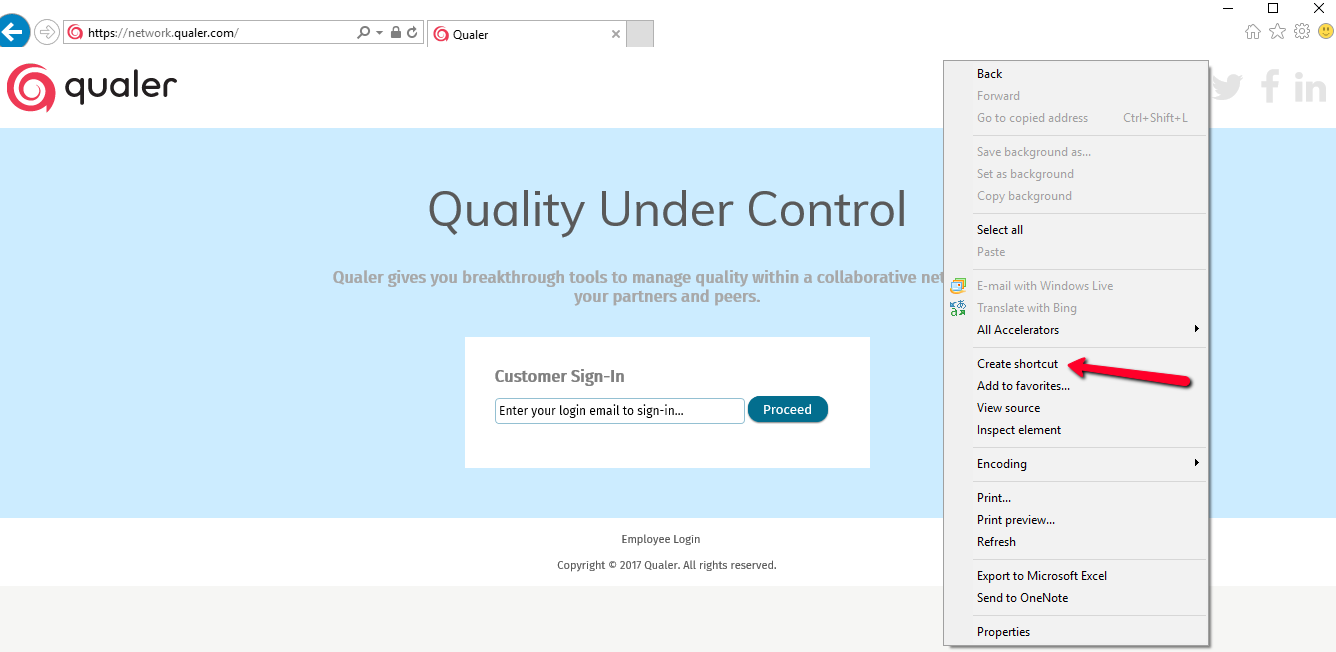Click the Customer Sign-In heading

click(559, 376)
